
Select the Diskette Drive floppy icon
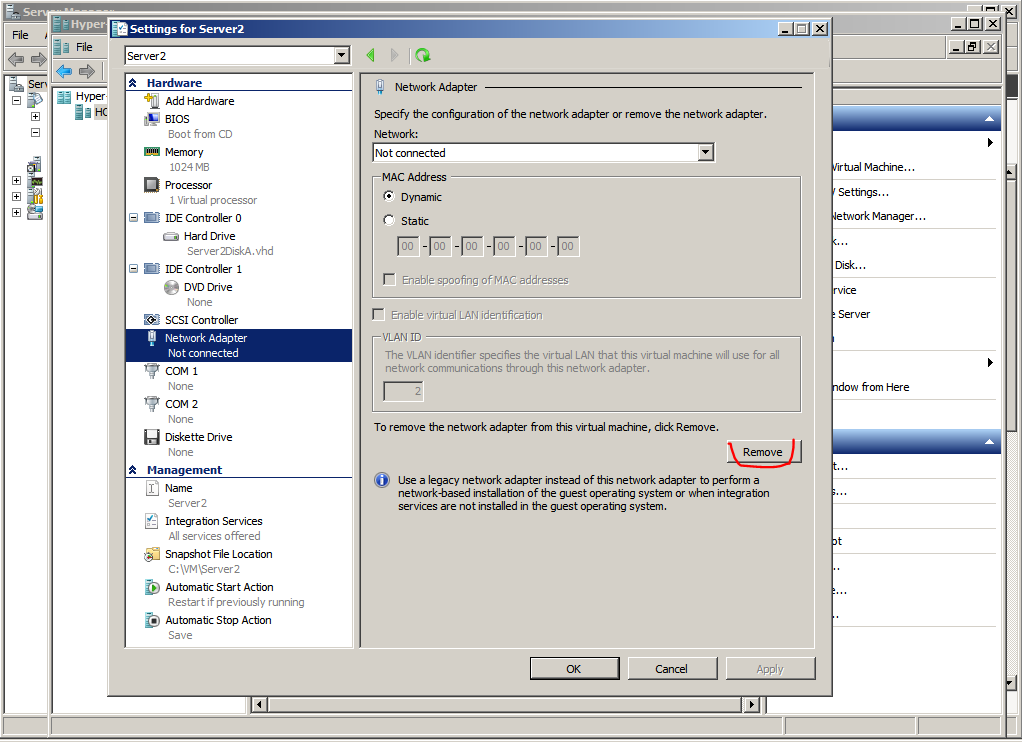[x=152, y=437]
